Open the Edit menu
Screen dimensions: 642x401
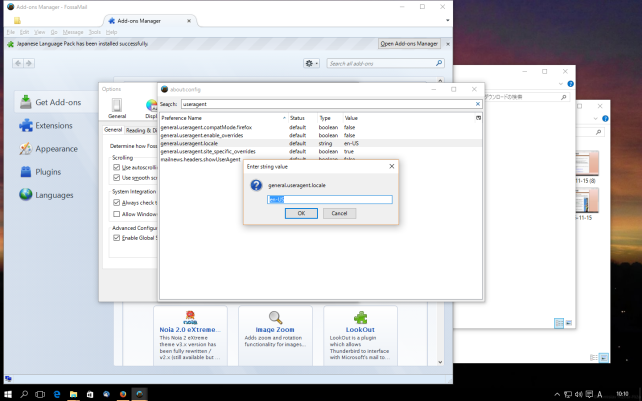(x=25, y=32)
